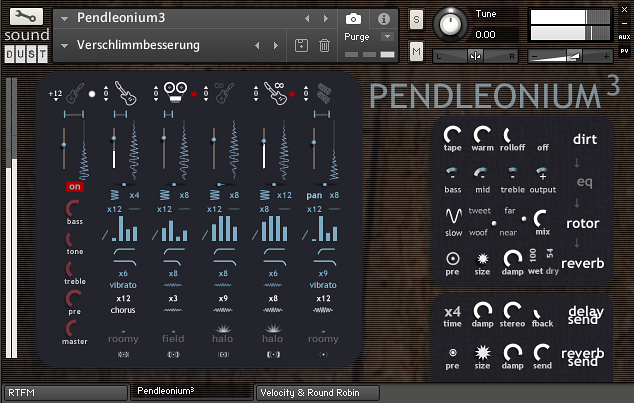Select the large electric guitar icon

click(x=126, y=93)
